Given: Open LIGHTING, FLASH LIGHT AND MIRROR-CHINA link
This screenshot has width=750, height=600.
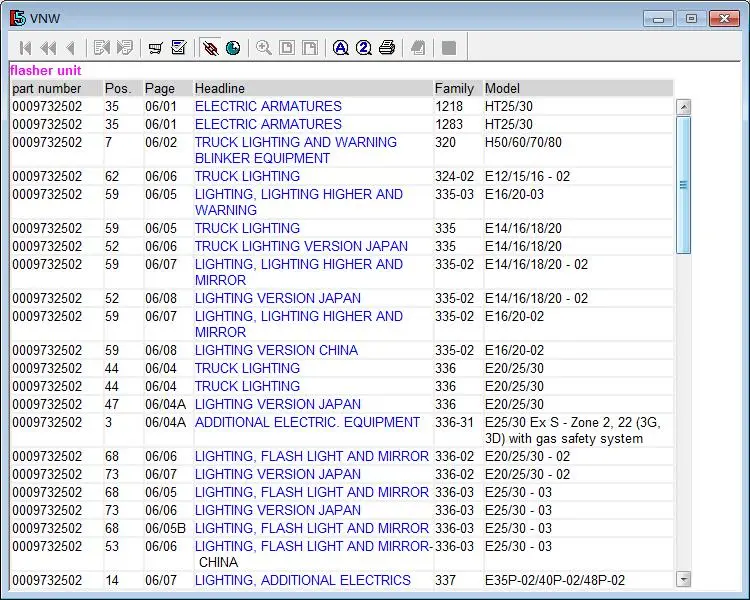Looking at the screenshot, I should [314, 554].
